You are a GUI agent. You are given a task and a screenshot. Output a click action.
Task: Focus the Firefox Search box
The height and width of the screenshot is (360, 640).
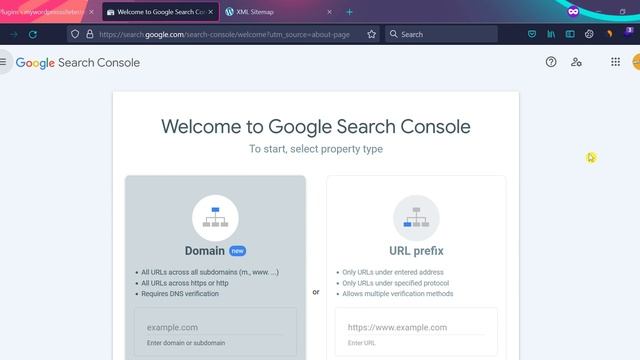(442, 34)
